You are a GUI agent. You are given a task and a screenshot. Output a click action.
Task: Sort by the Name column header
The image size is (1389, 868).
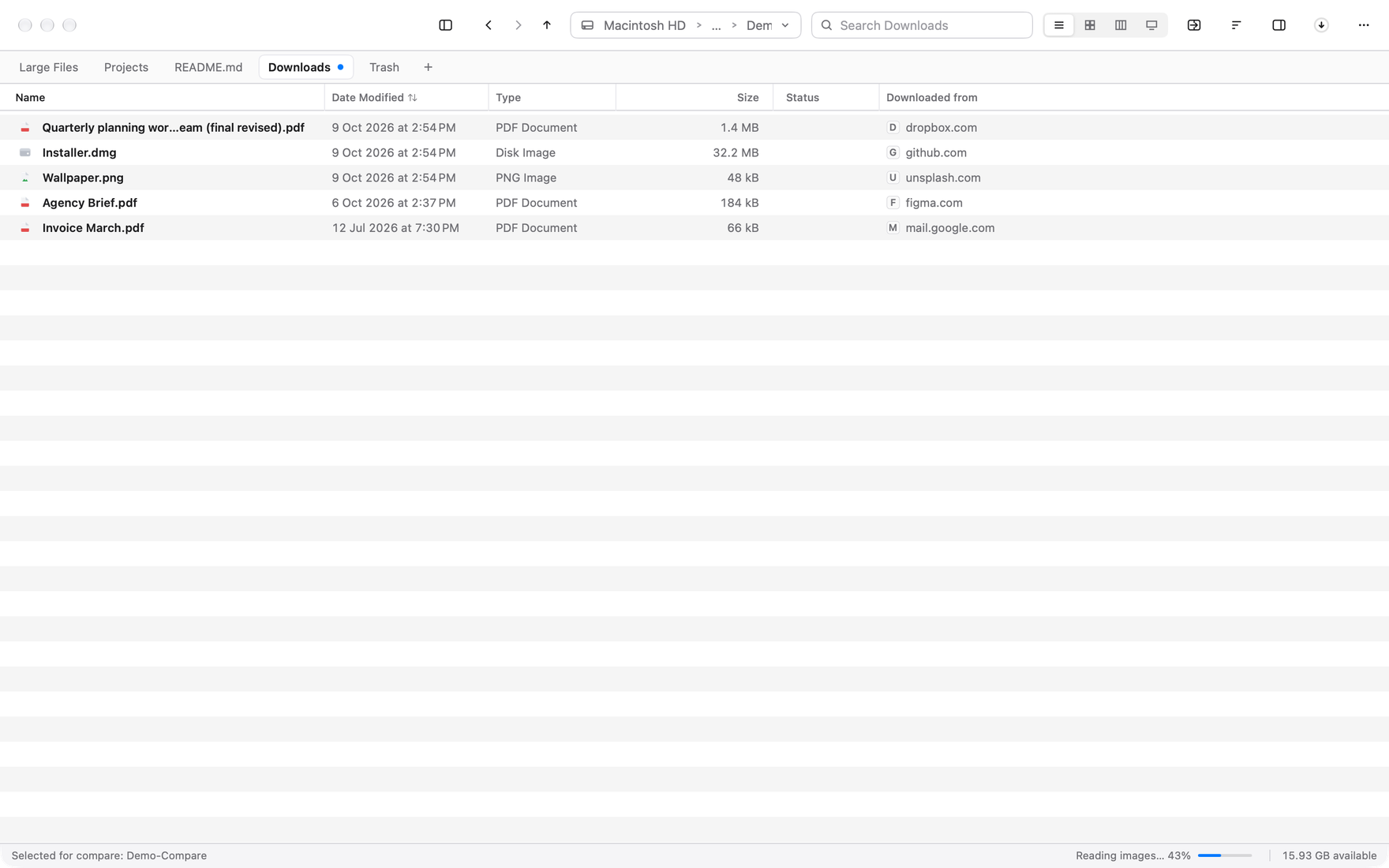click(x=30, y=98)
